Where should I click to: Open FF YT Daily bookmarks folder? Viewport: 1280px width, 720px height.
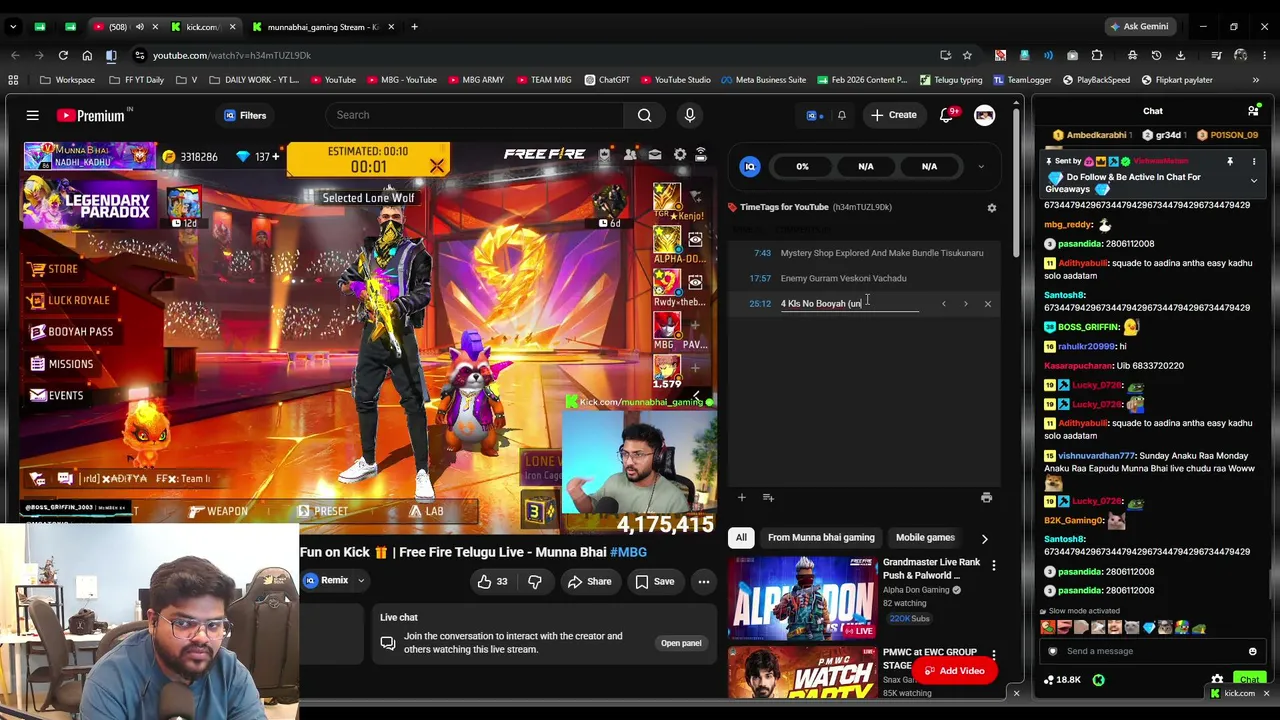[x=136, y=80]
